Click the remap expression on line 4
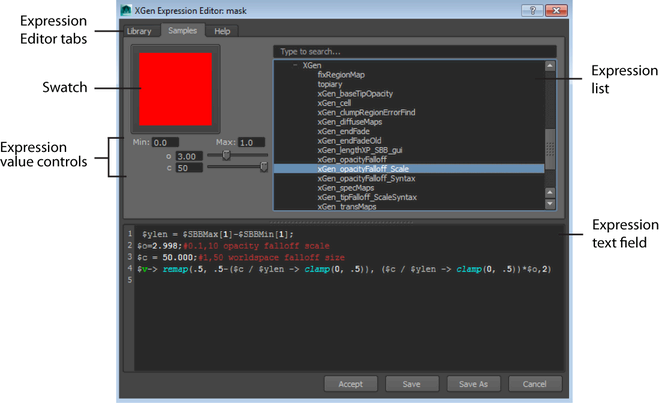Screen dimensions: 659x403 pos(344,269)
